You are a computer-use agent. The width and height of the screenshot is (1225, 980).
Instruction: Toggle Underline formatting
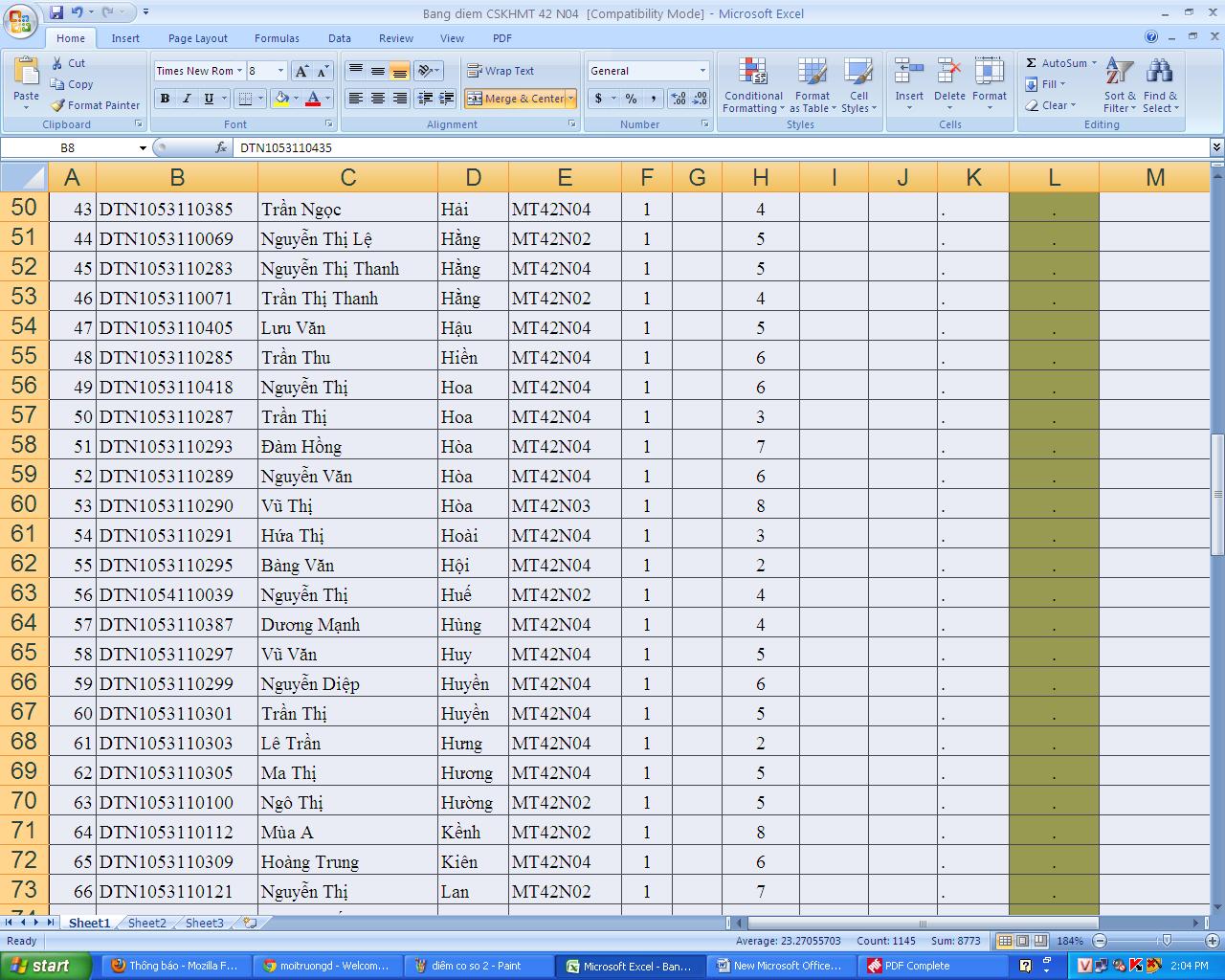209,99
